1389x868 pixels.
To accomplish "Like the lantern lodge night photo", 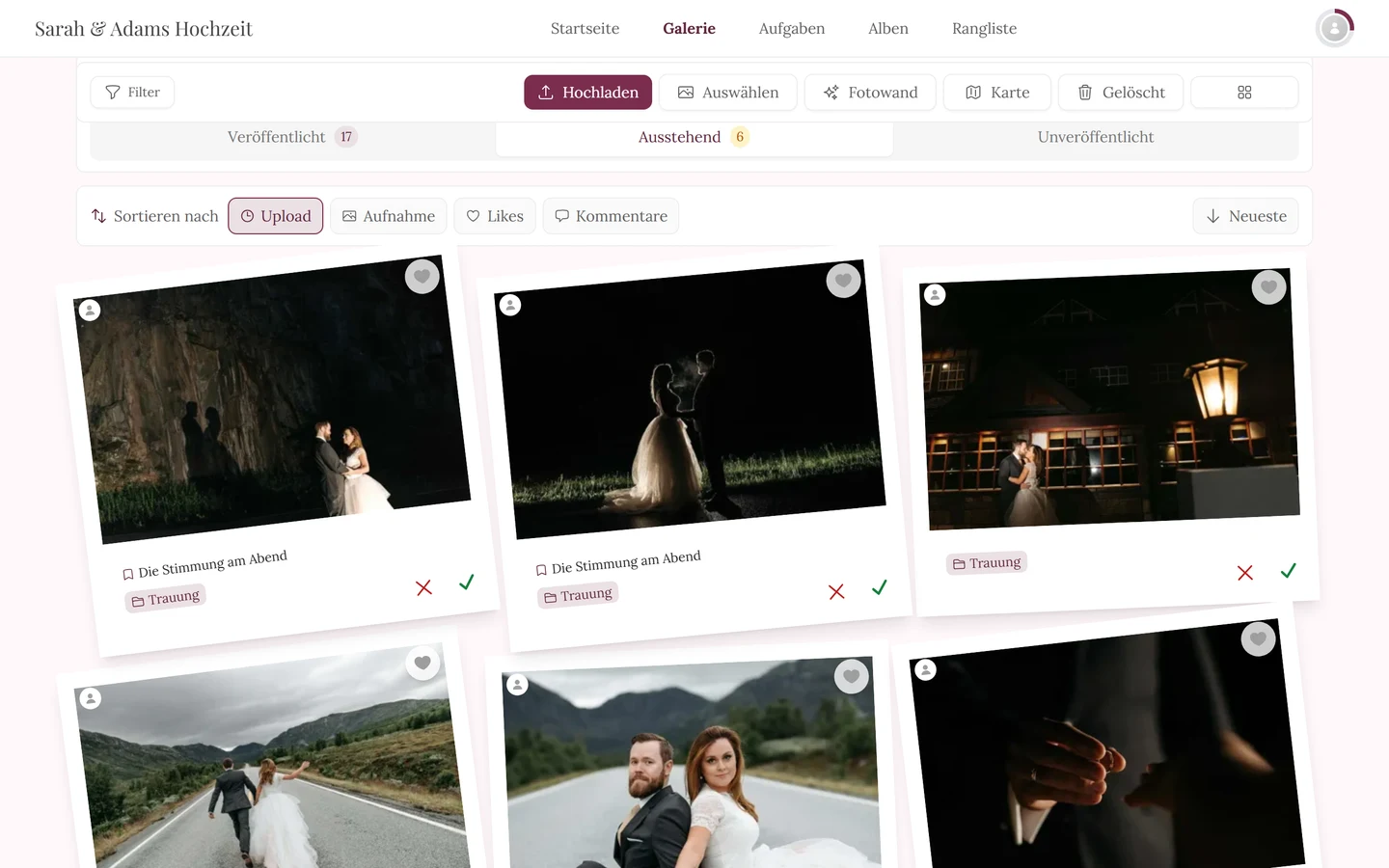I will coord(1268,286).
